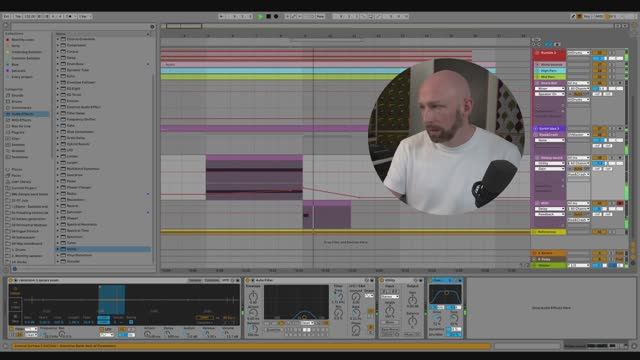Open User Library under Places
The height and width of the screenshot is (360, 640).
(21, 182)
